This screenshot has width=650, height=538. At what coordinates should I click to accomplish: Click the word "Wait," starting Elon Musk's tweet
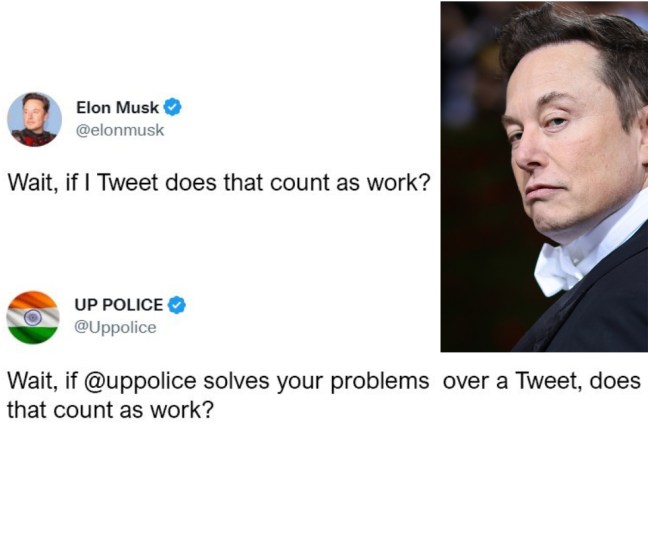[31, 185]
